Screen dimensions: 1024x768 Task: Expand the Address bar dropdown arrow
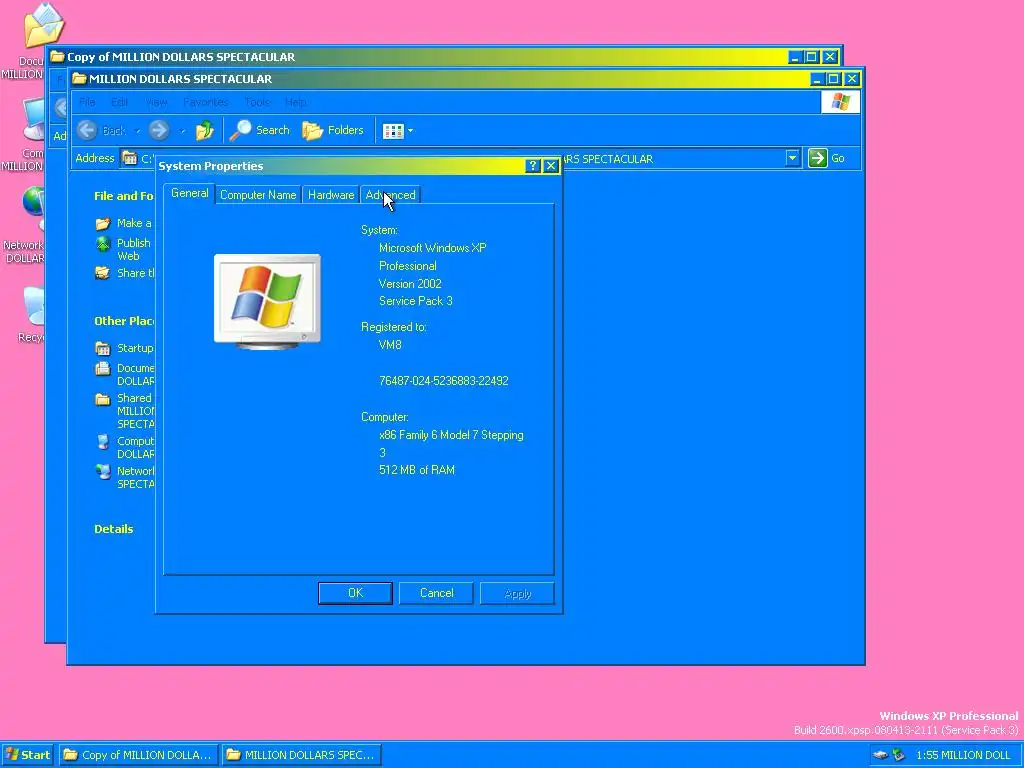click(792, 158)
